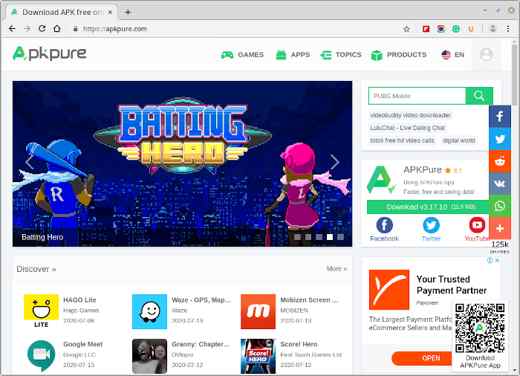Share via Facebook floating sidebar icon
The width and height of the screenshot is (520, 376).
click(500, 116)
